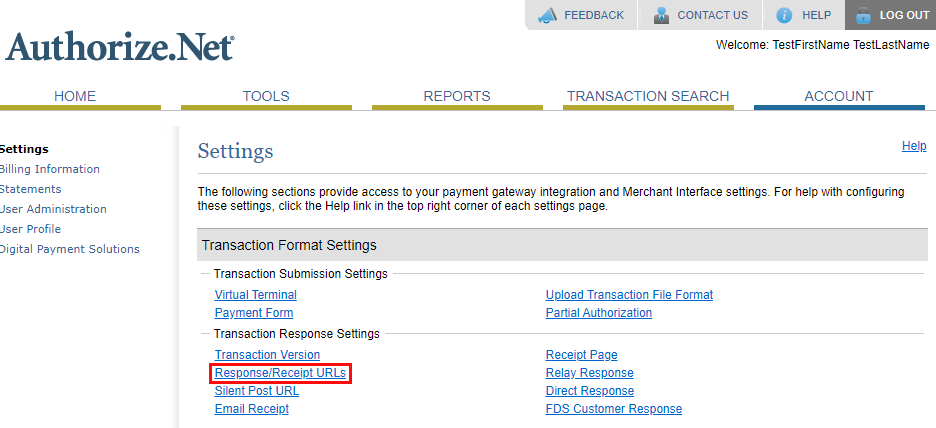The image size is (936, 428).
Task: Open Upload Transaction File Format link
Action: 629,295
